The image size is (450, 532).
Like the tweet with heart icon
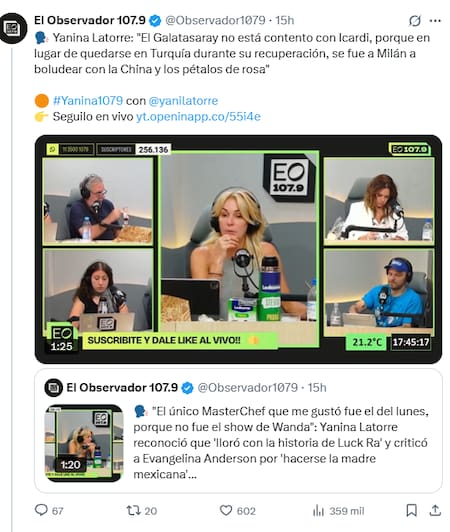click(x=226, y=510)
